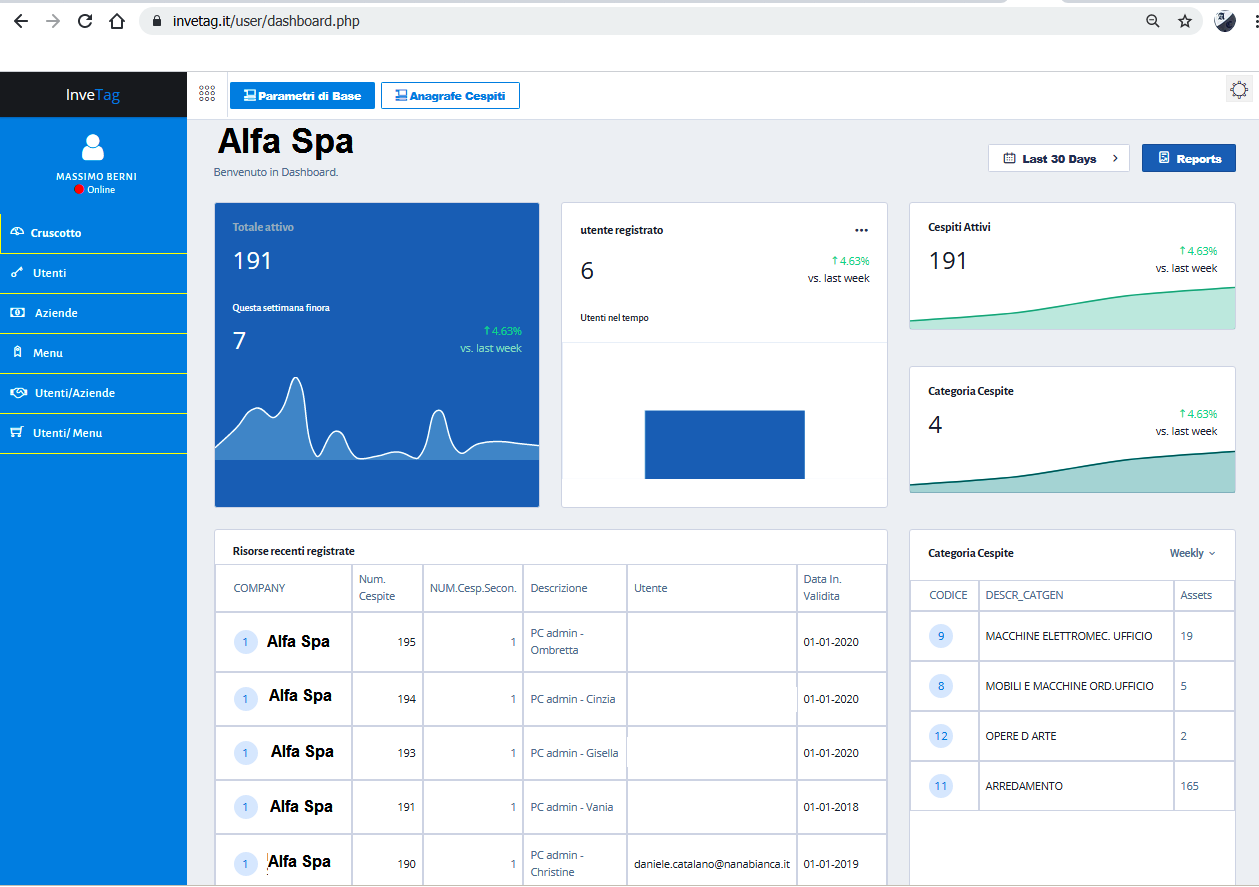The height and width of the screenshot is (887, 1259).
Task: Click the money icon beside Aziende
Action: click(17, 312)
